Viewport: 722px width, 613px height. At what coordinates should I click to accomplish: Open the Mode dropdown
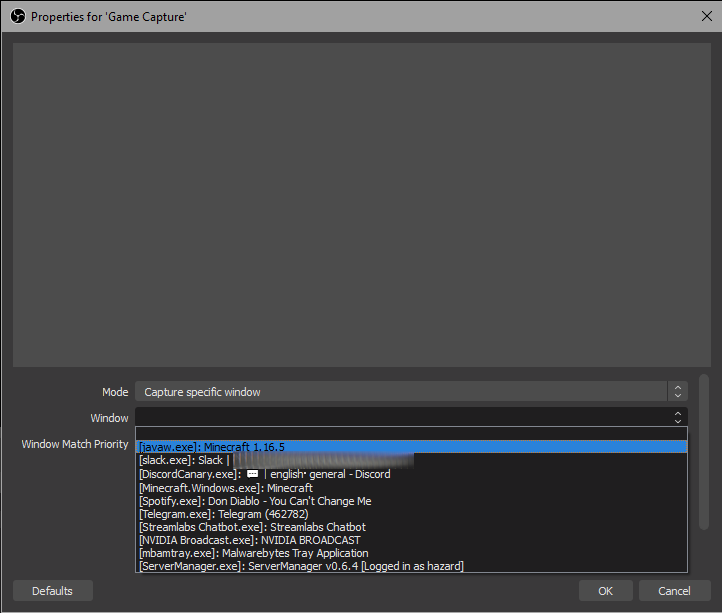click(x=411, y=391)
